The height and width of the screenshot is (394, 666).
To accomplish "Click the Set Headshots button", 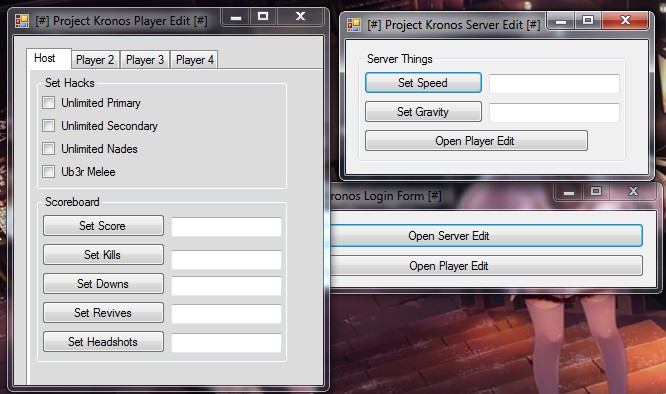I will point(103,341).
